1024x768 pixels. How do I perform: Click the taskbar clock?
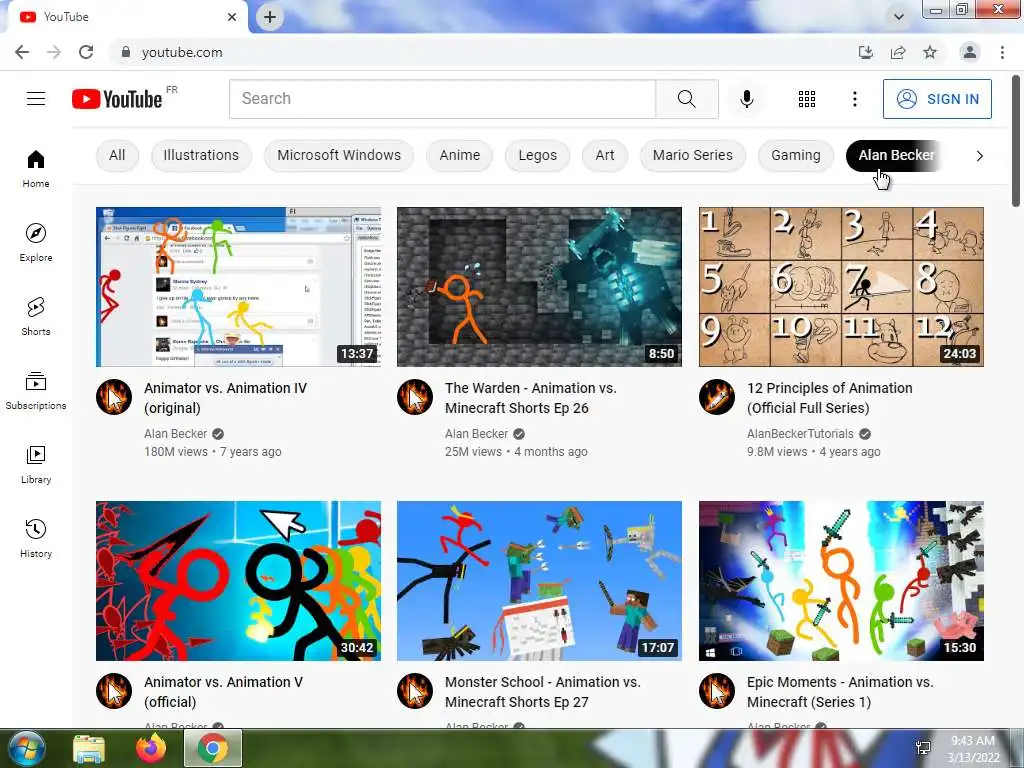(x=973, y=749)
